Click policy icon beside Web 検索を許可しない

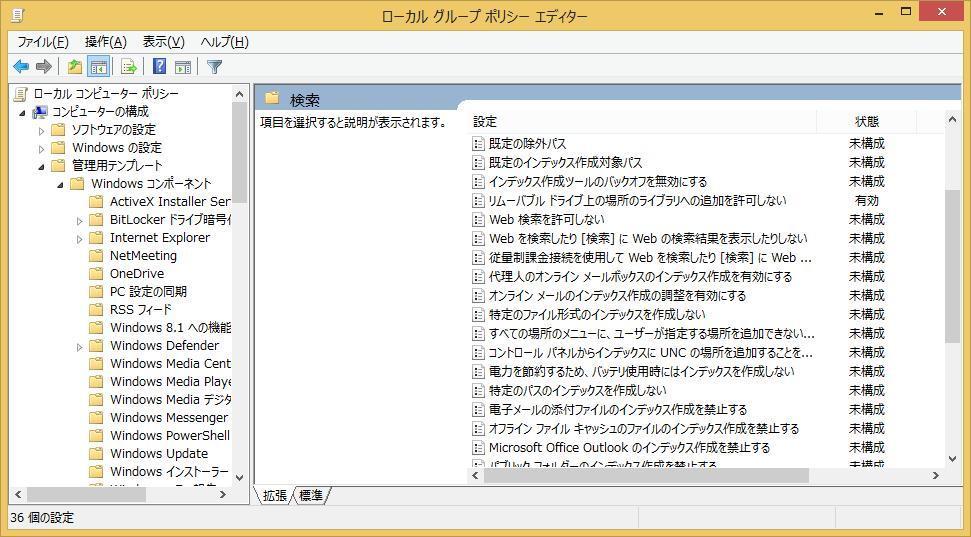click(478, 219)
